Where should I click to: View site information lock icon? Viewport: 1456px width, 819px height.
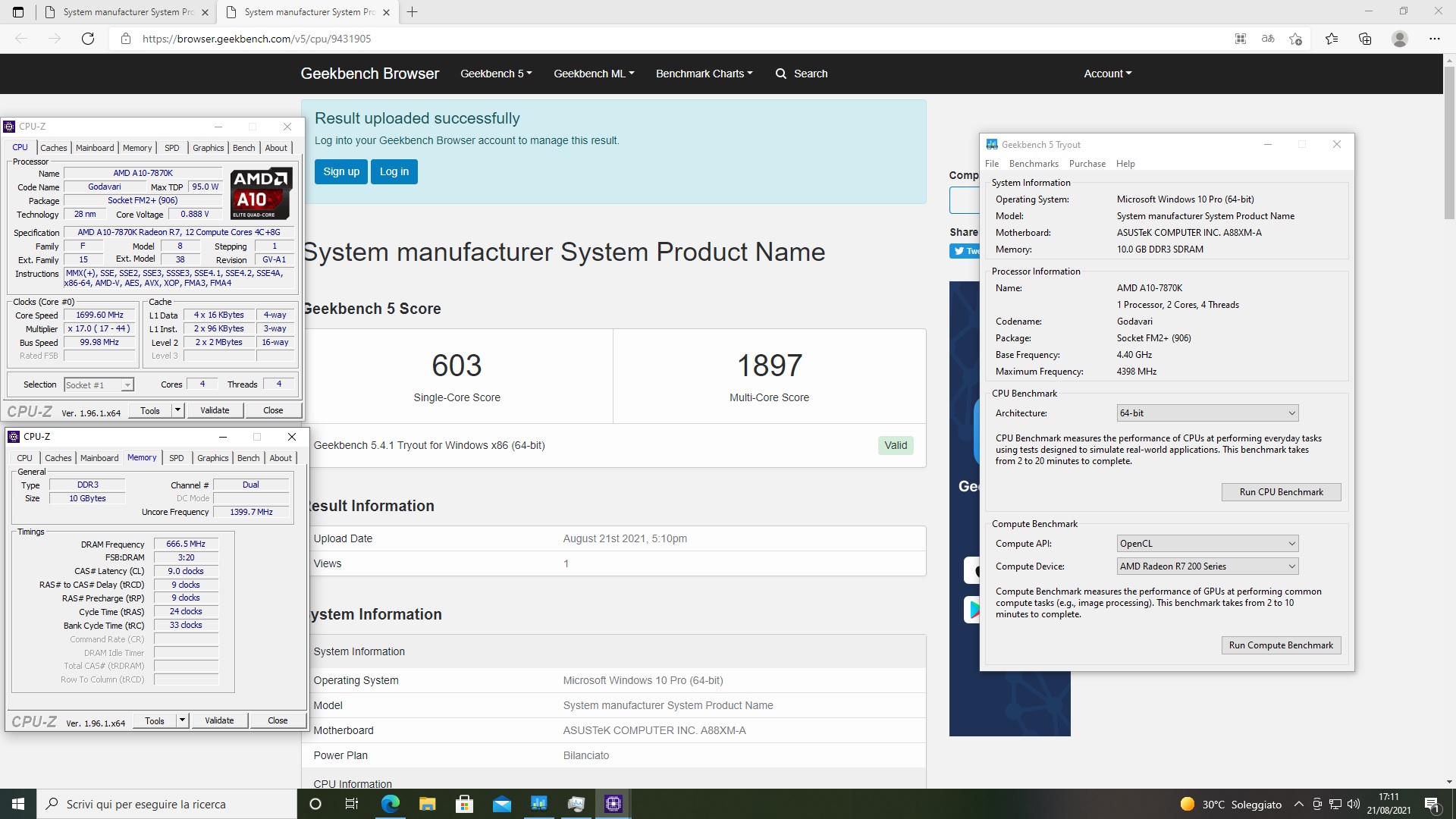[x=126, y=39]
